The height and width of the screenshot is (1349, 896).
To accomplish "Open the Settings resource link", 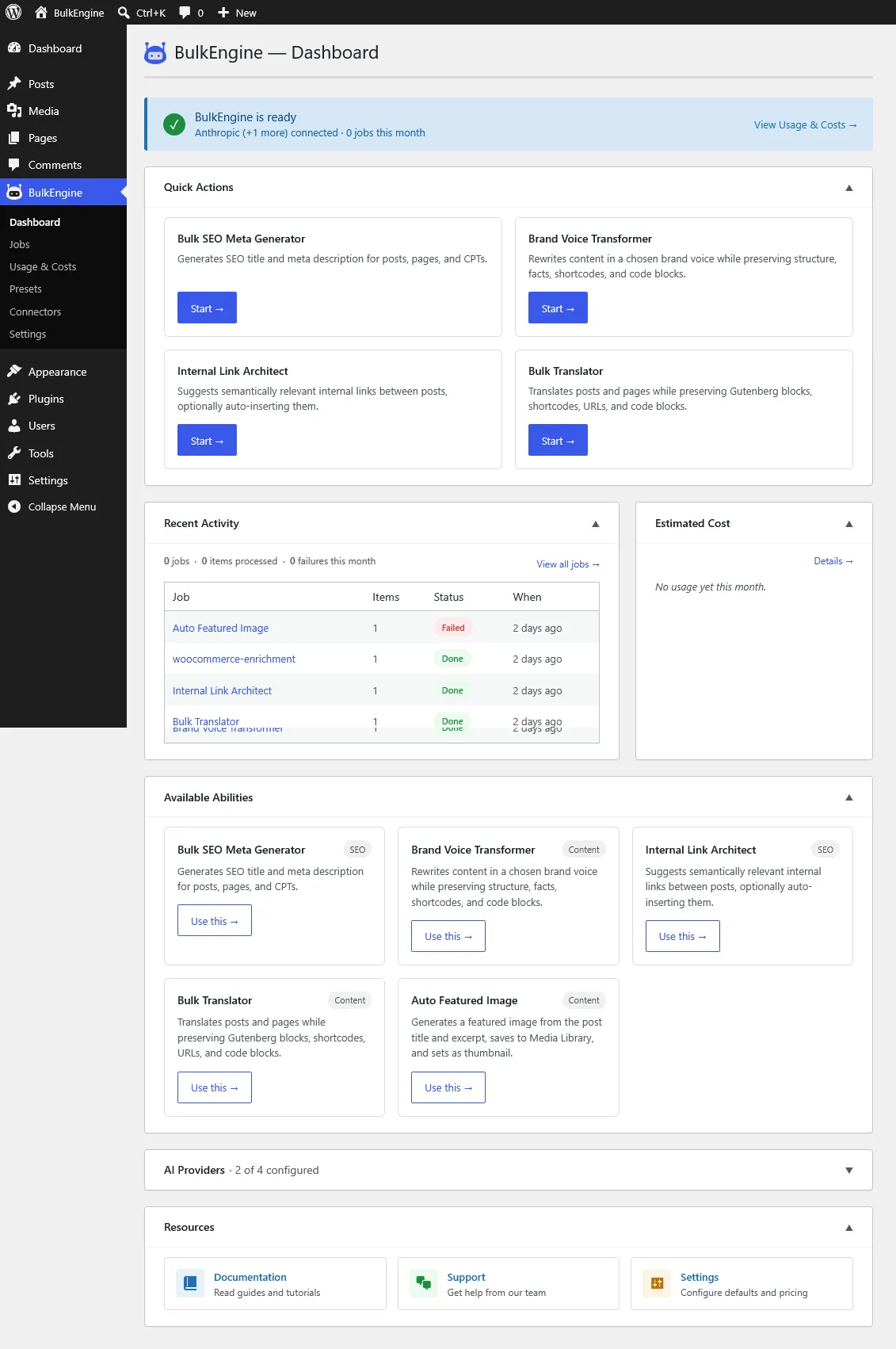I will click(x=700, y=1277).
